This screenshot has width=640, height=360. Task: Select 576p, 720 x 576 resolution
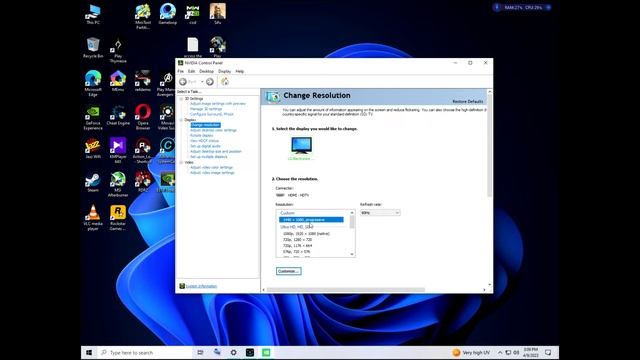coord(296,252)
